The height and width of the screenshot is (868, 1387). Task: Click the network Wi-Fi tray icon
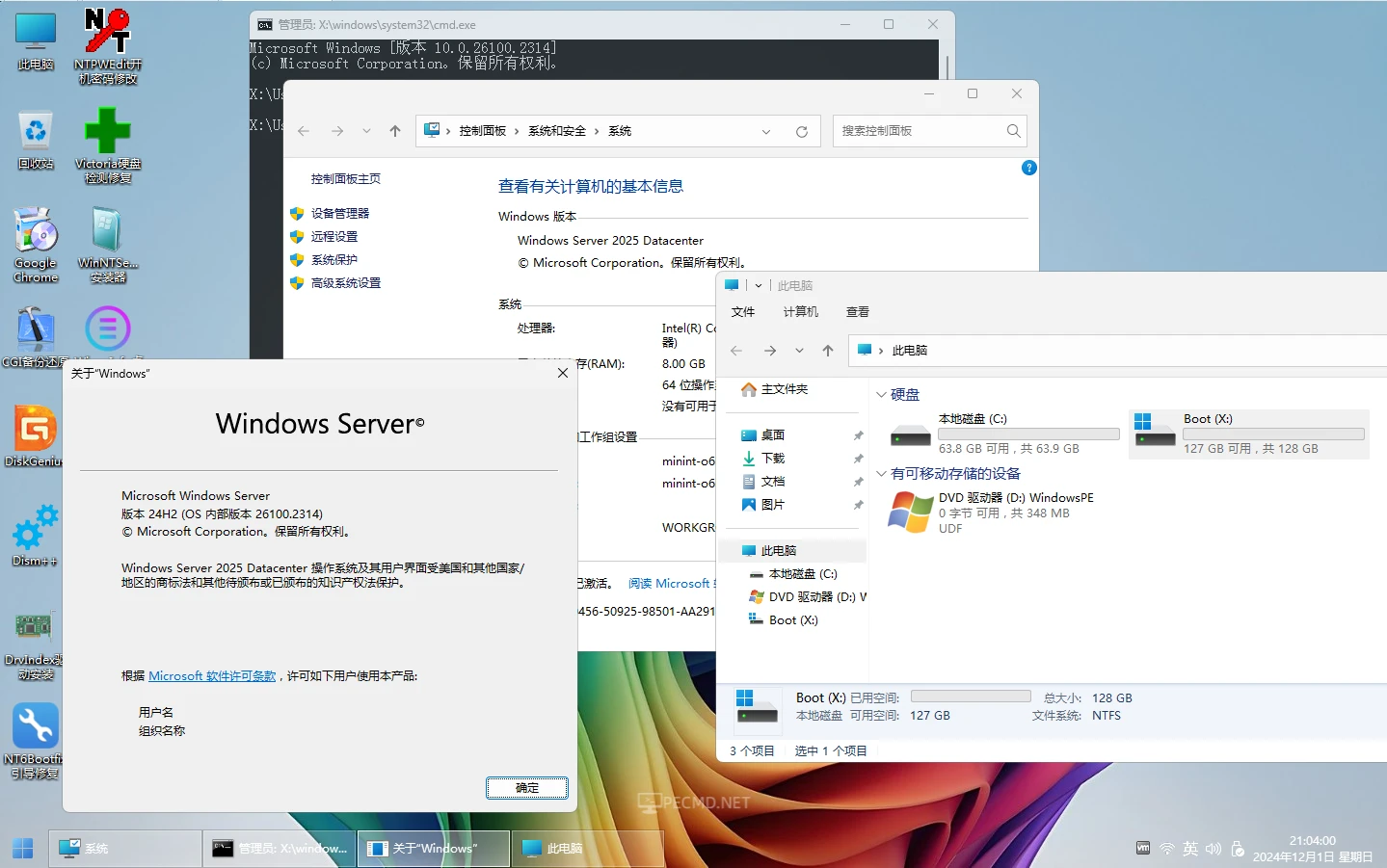[1167, 849]
